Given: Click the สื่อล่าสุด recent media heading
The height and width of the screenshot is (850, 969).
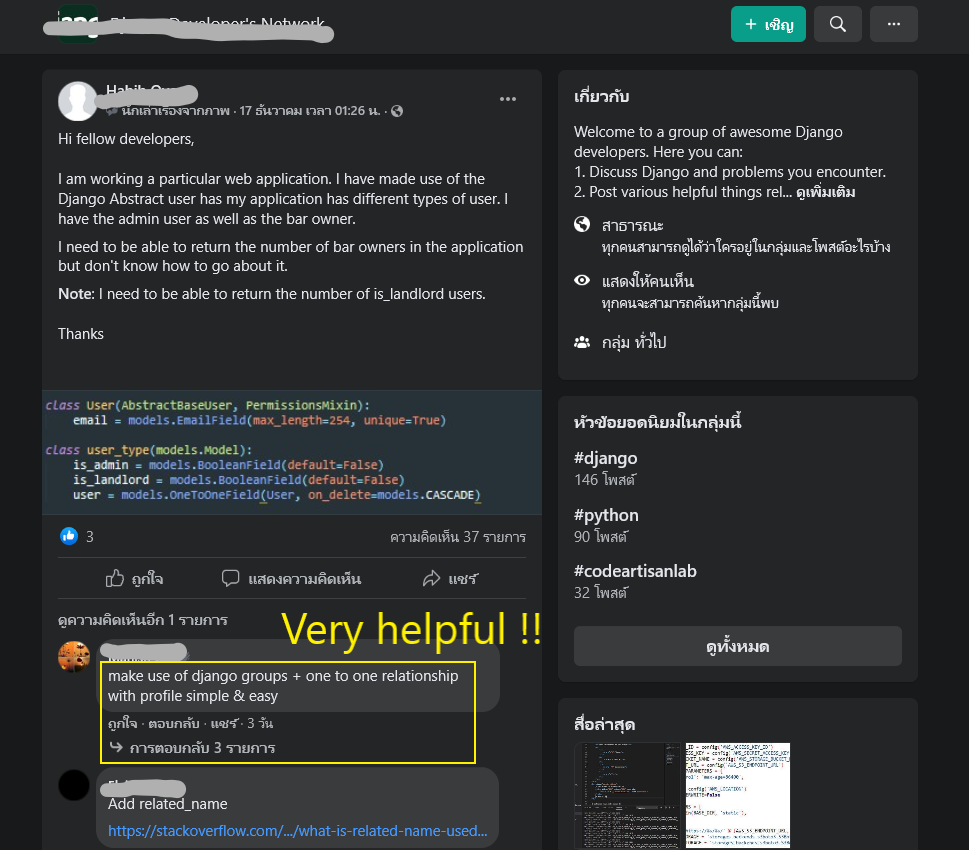Looking at the screenshot, I should 604,724.
